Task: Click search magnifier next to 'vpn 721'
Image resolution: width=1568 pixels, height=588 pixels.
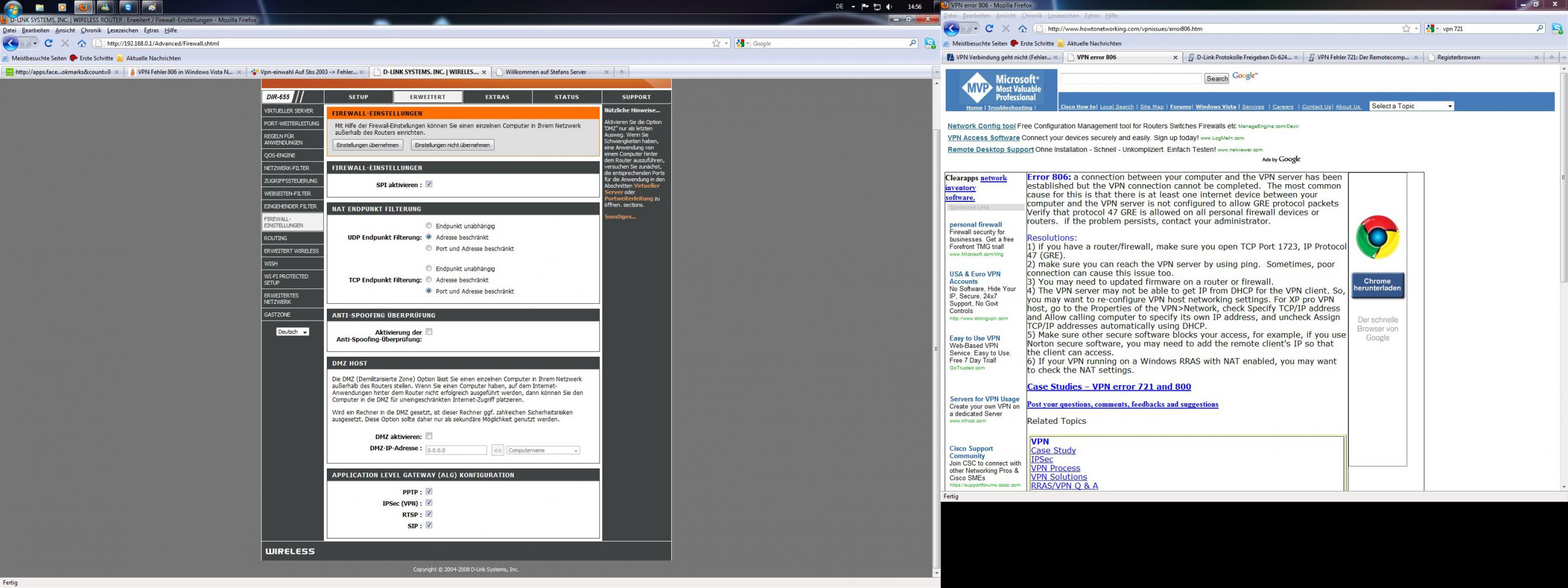Action: tap(1540, 29)
